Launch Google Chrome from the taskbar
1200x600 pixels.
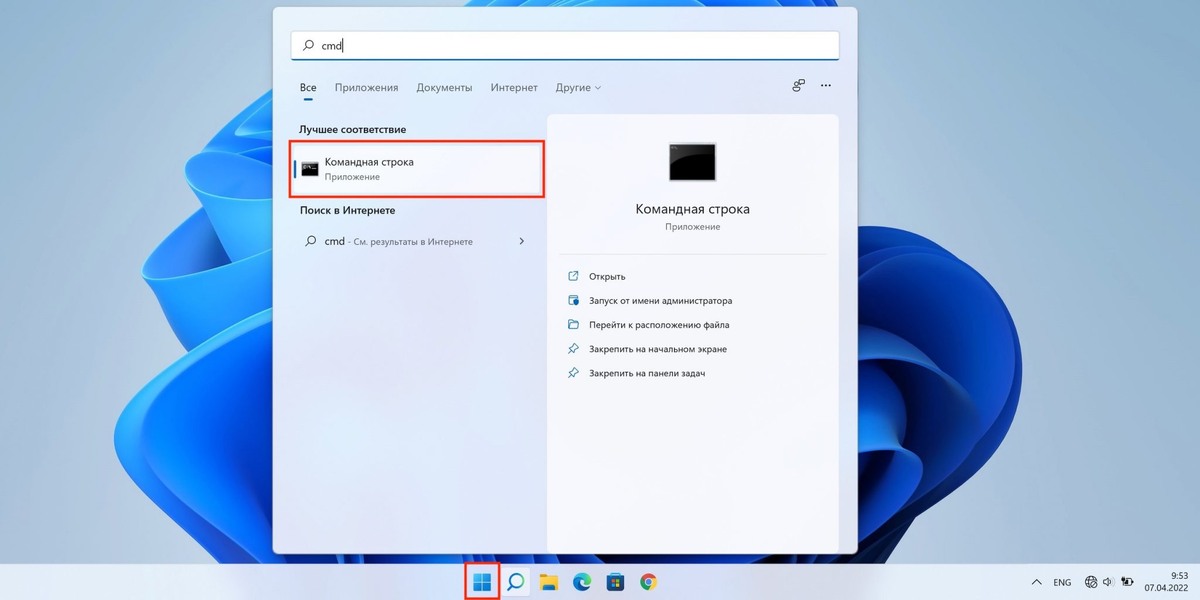pos(648,582)
